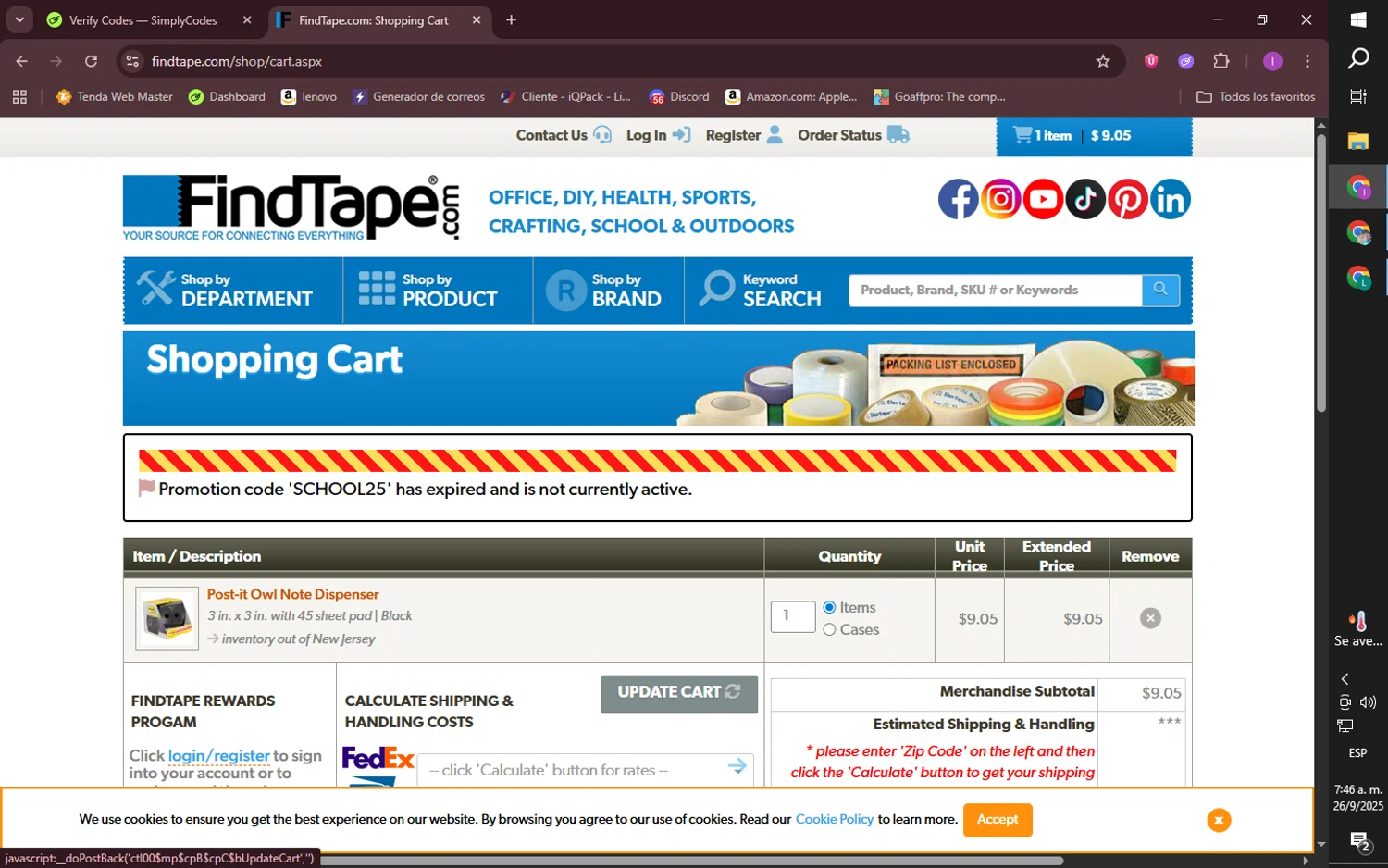Open cart summary 1 item $9.05
The width and height of the screenshot is (1388, 868).
pos(1094,136)
